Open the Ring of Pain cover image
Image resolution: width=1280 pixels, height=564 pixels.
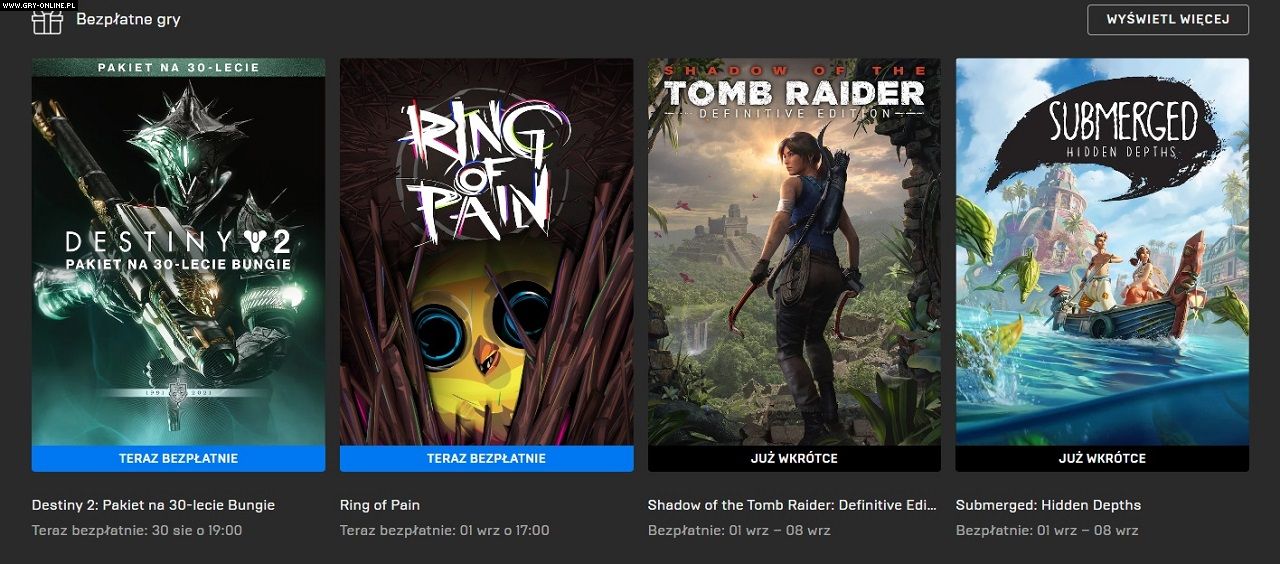486,251
